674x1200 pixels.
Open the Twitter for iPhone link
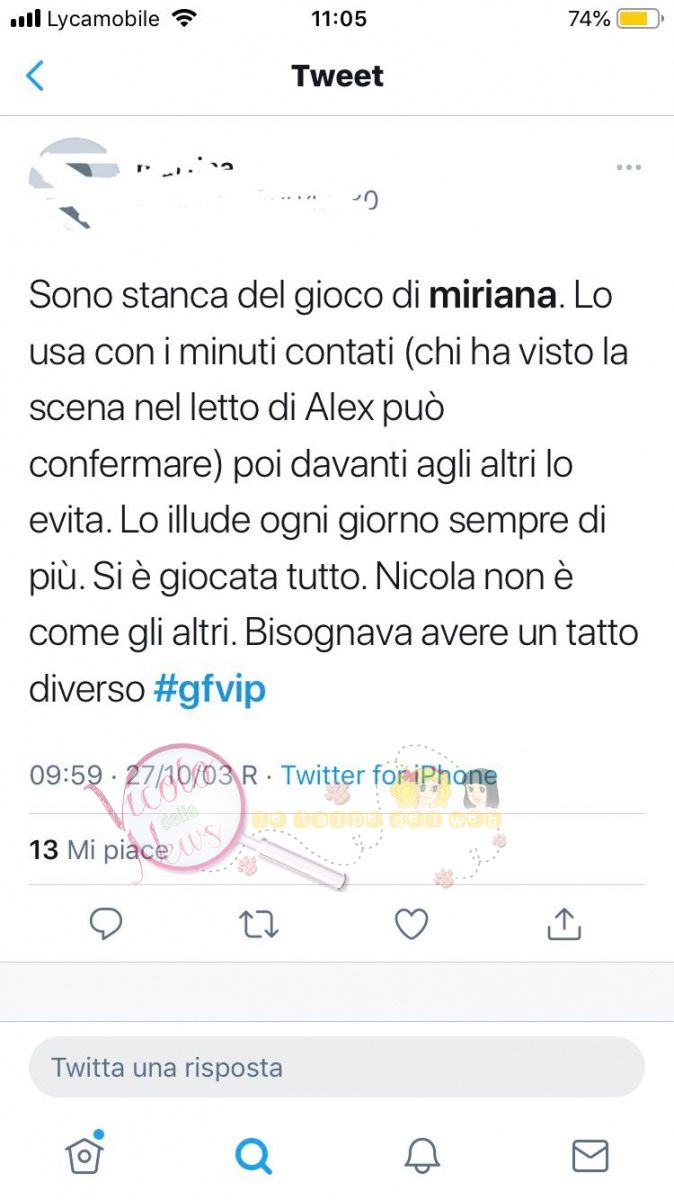[389, 775]
